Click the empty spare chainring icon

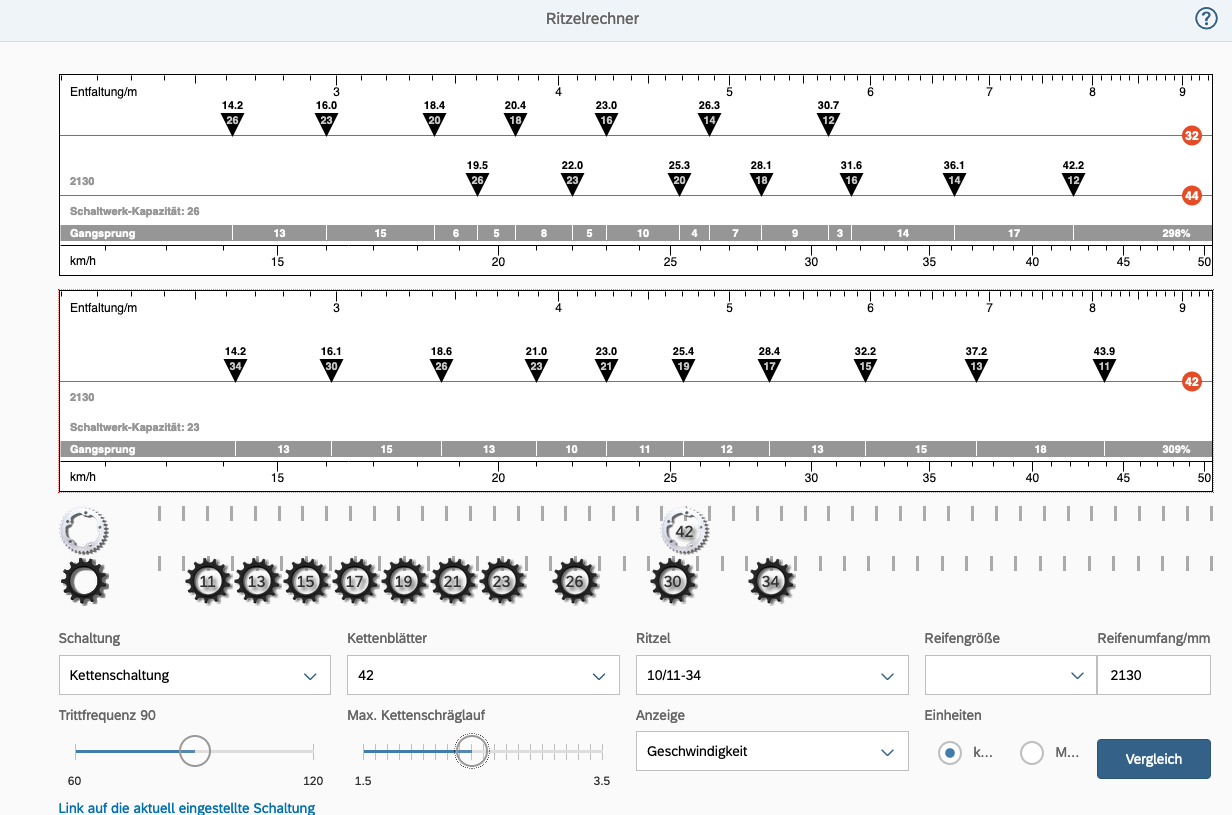[84, 529]
